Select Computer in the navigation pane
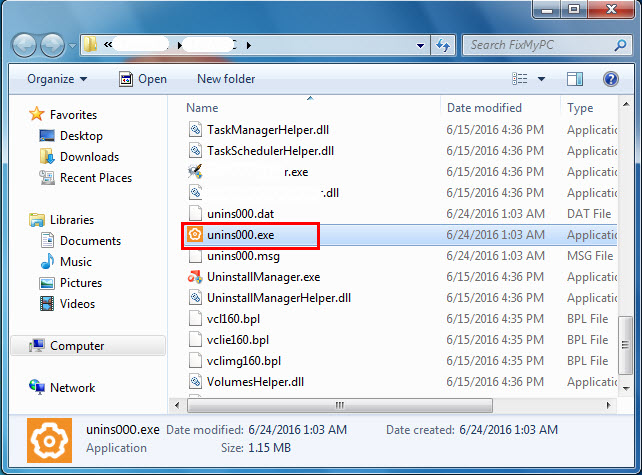 77,346
